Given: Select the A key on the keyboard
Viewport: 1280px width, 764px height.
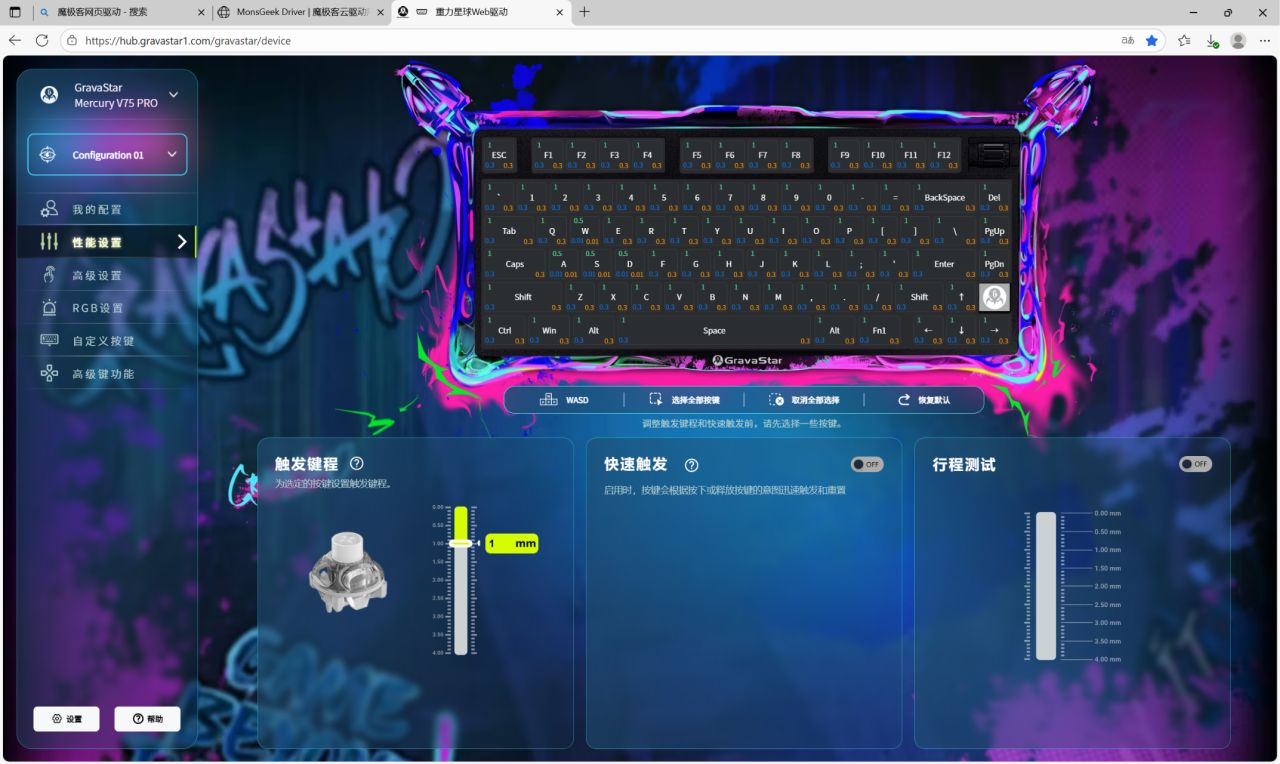Looking at the screenshot, I should 564,264.
